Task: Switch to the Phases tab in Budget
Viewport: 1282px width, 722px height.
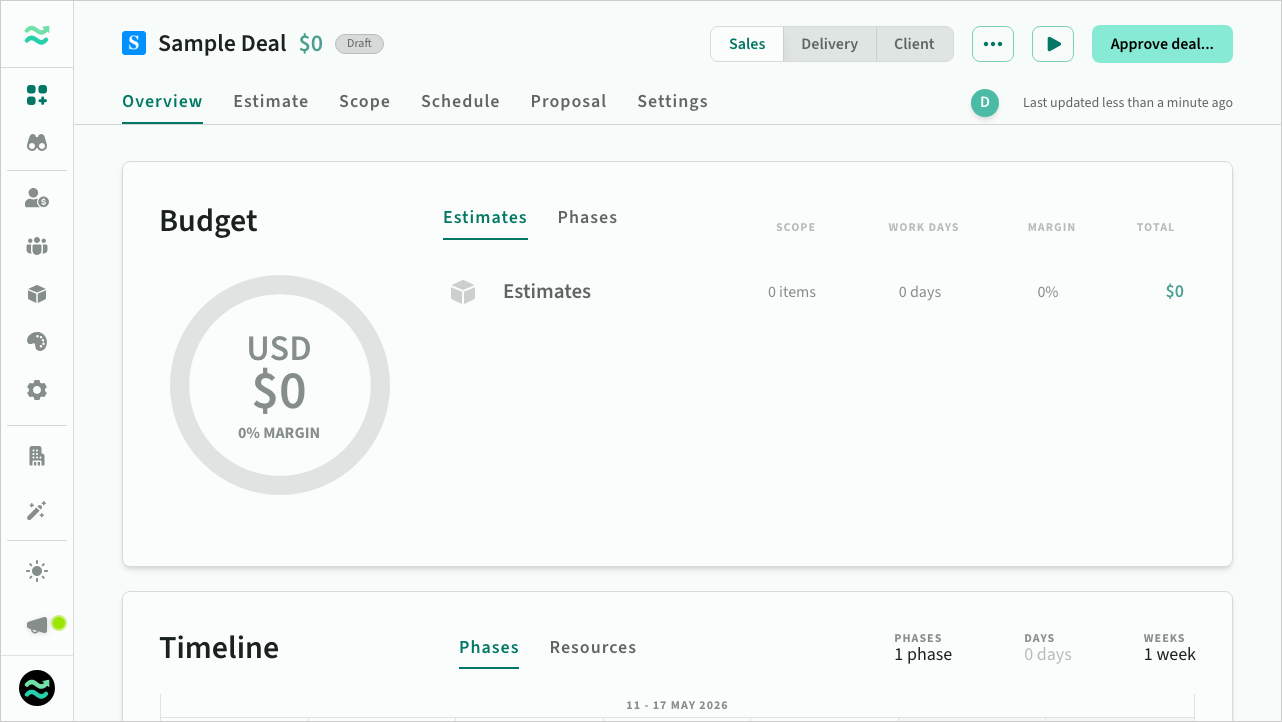Action: tap(587, 217)
